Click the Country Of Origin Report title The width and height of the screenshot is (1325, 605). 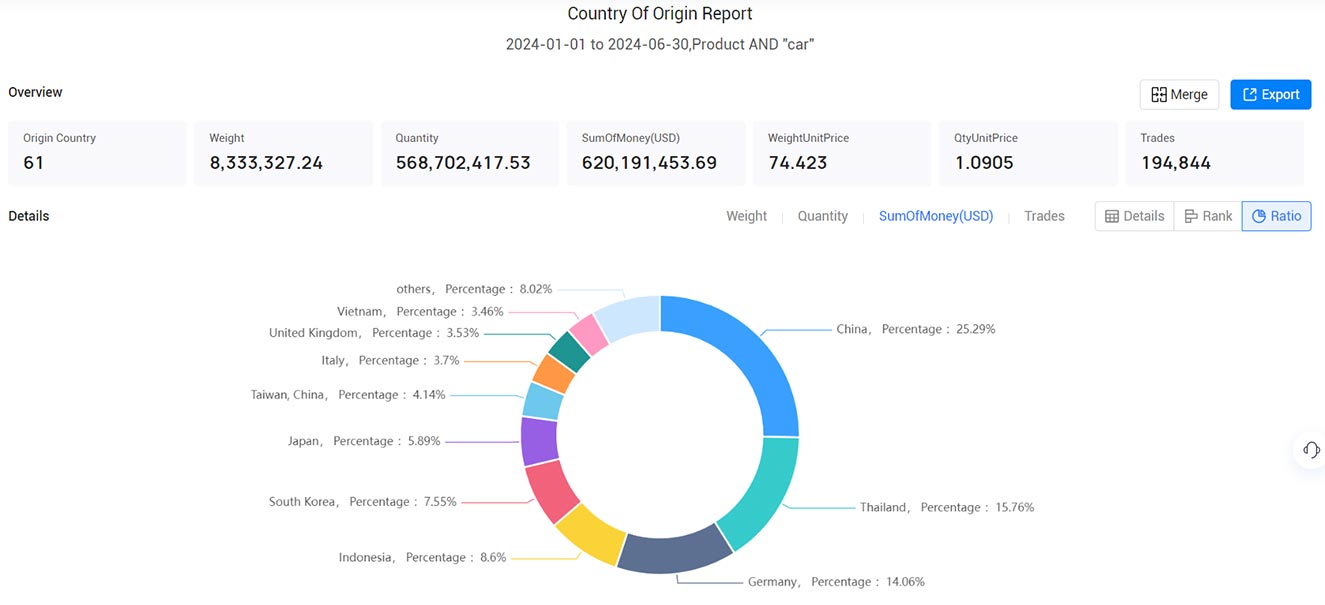(660, 14)
